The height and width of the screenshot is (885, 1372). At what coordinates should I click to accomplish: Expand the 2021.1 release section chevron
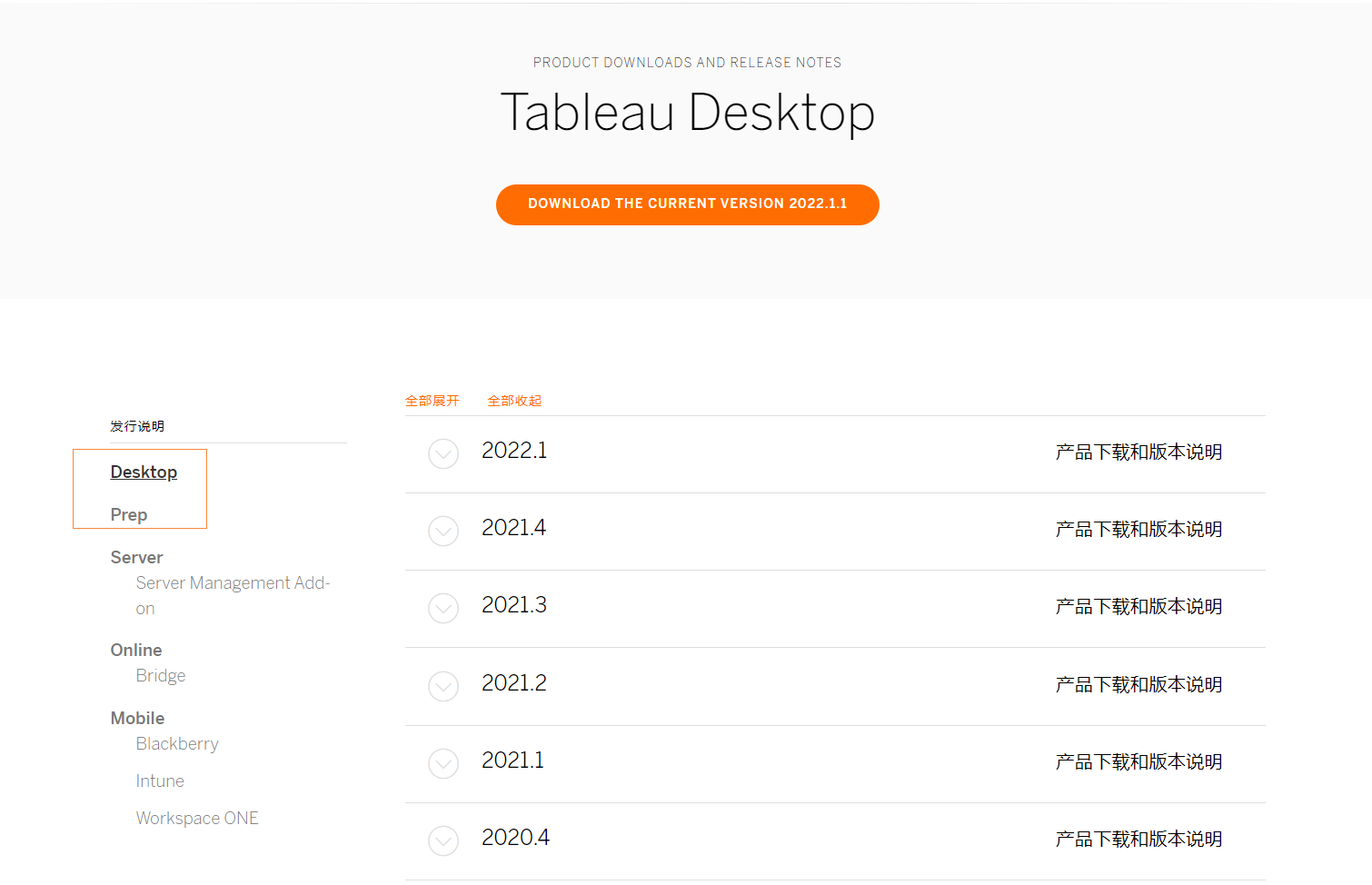(x=443, y=763)
